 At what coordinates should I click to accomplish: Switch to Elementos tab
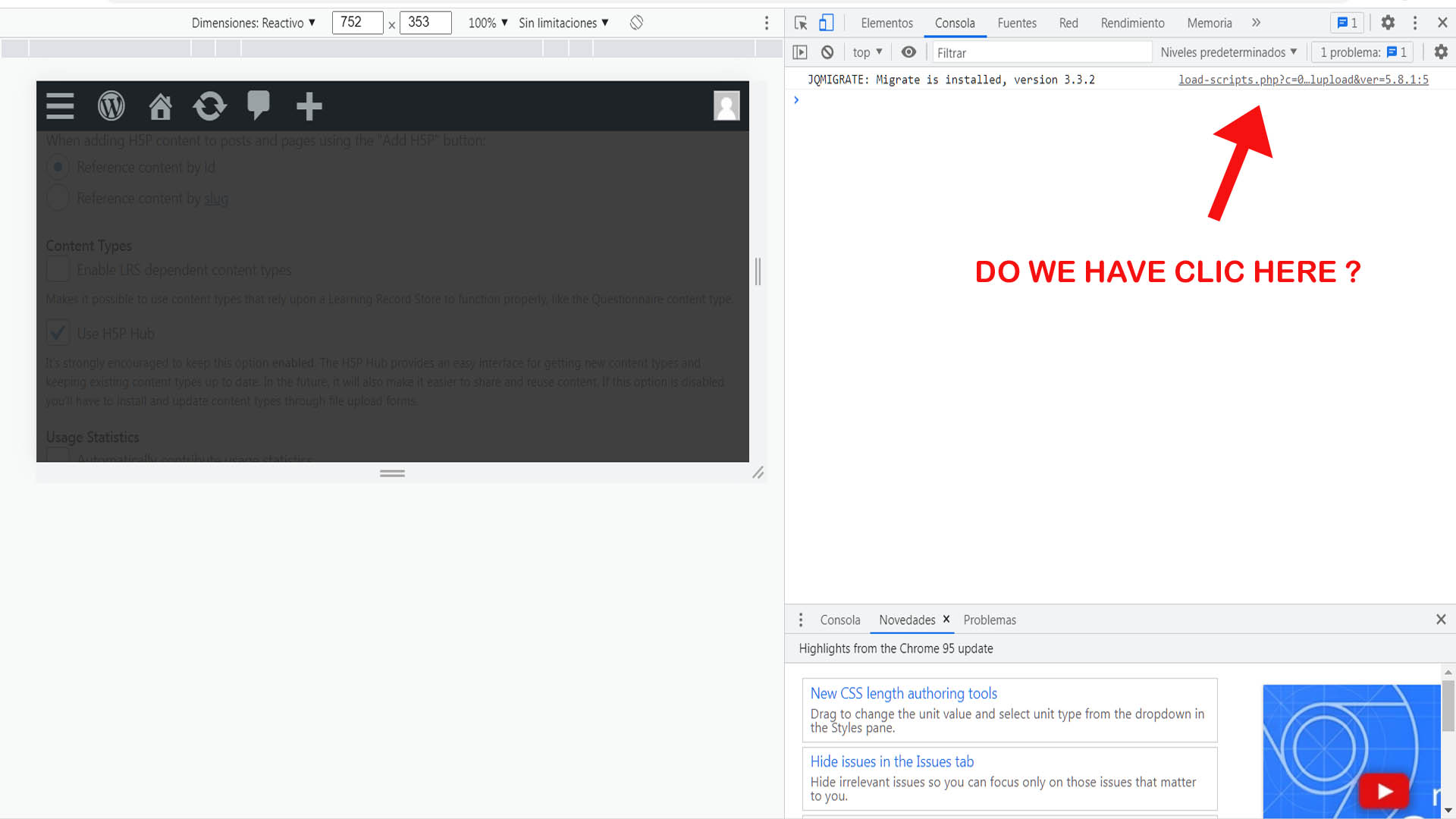coord(886,23)
